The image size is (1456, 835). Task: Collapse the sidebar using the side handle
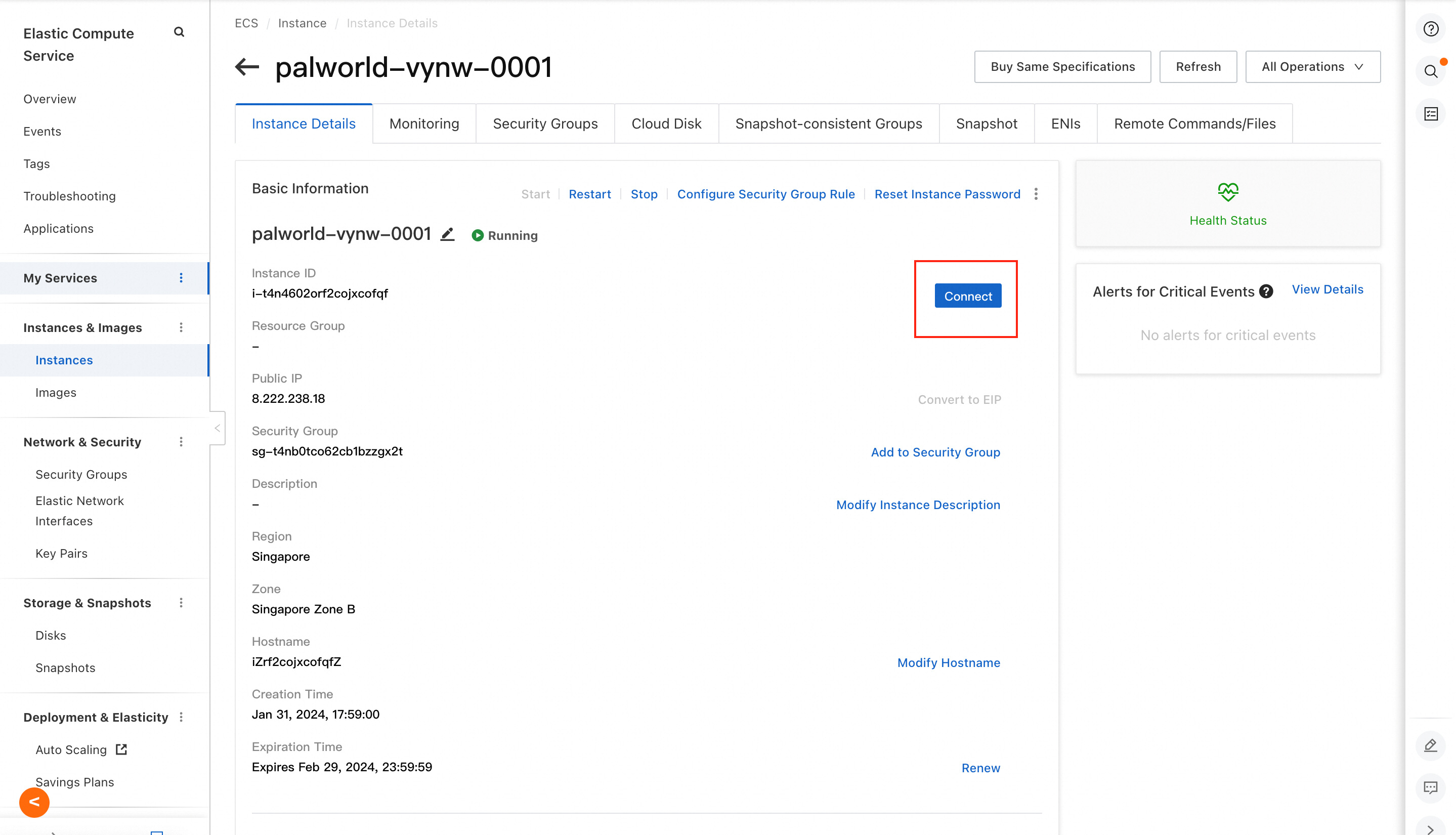(217, 428)
